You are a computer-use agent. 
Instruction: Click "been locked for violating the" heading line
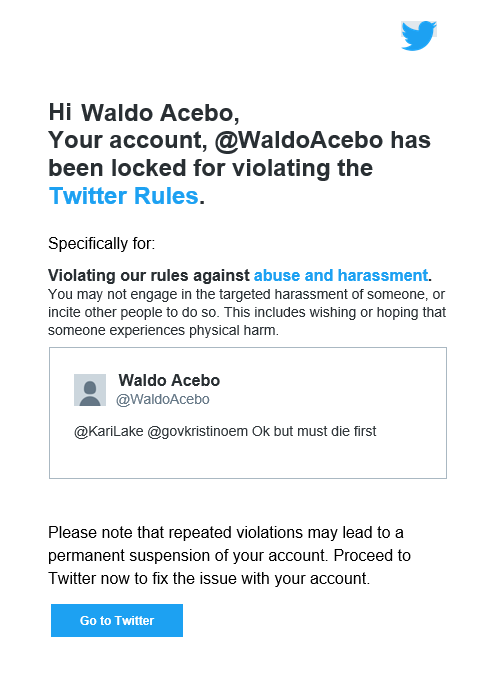[210, 168]
